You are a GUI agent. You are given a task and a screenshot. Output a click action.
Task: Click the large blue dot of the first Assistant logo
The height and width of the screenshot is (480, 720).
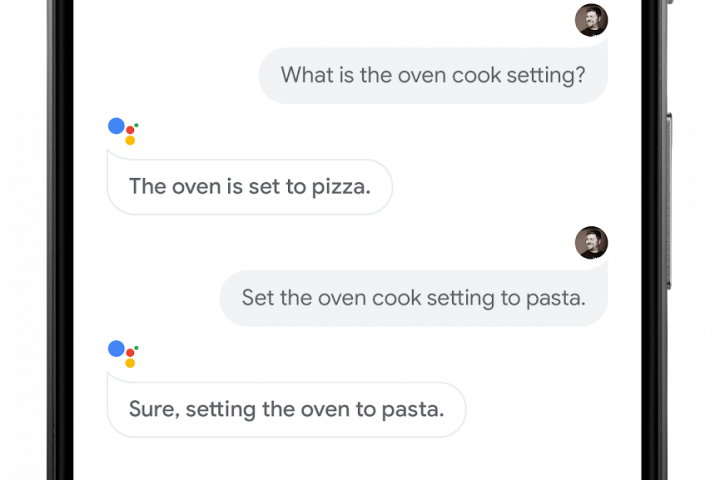coord(116,126)
